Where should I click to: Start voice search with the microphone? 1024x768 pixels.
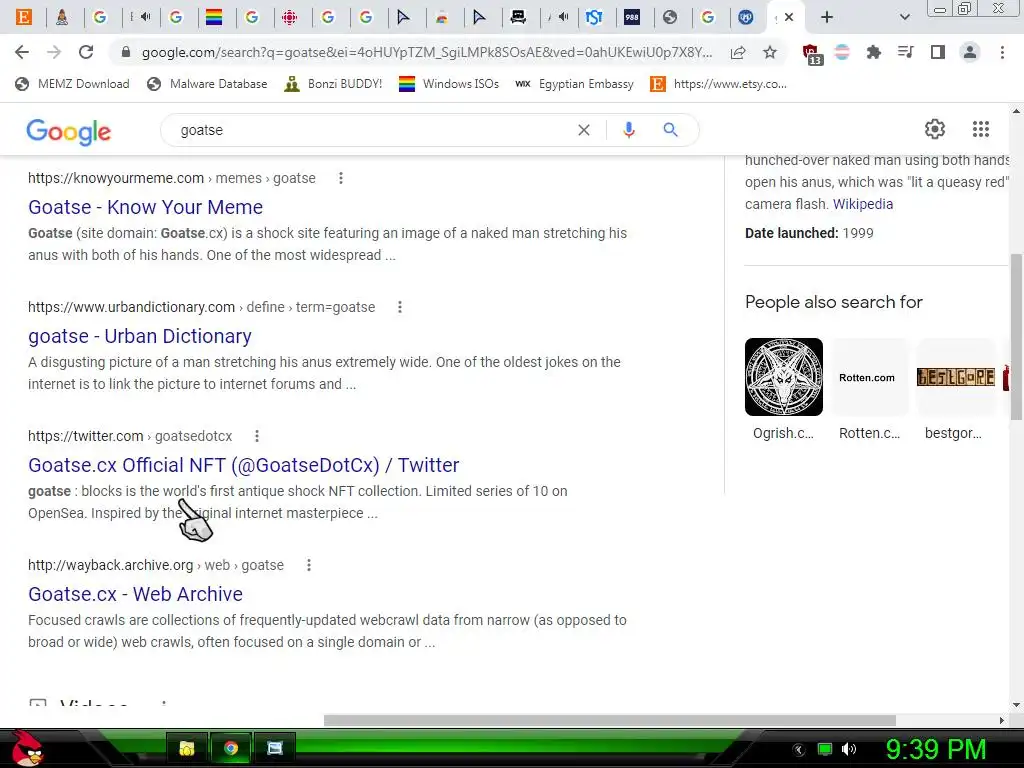tap(629, 130)
